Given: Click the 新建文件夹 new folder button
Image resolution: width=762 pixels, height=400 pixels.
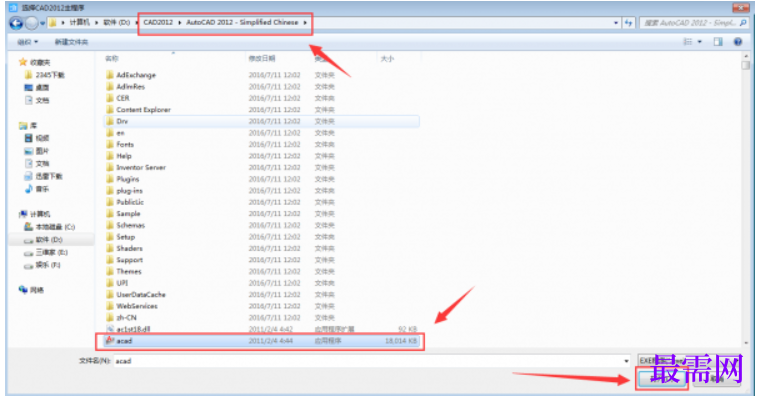Looking at the screenshot, I should click(71, 42).
